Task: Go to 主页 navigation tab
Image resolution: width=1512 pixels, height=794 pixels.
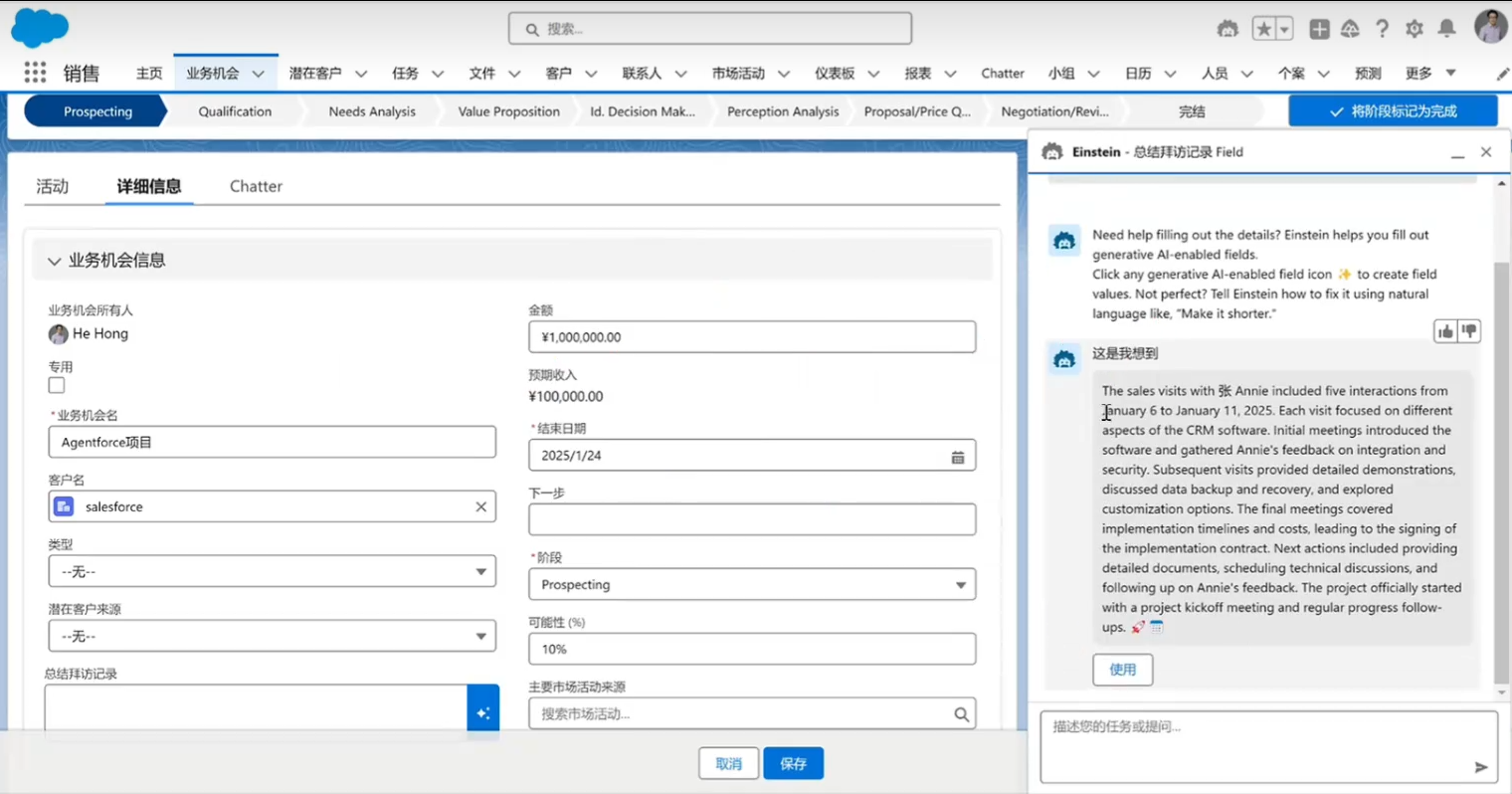Action: (x=149, y=74)
